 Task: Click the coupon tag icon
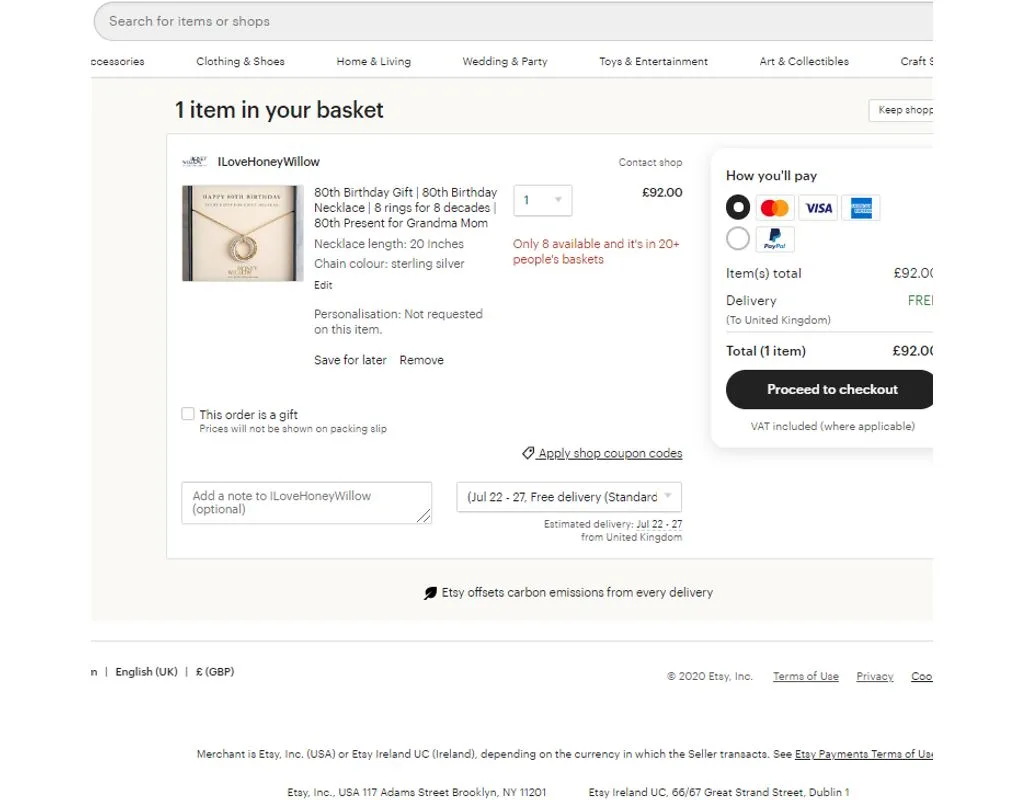[x=528, y=453]
